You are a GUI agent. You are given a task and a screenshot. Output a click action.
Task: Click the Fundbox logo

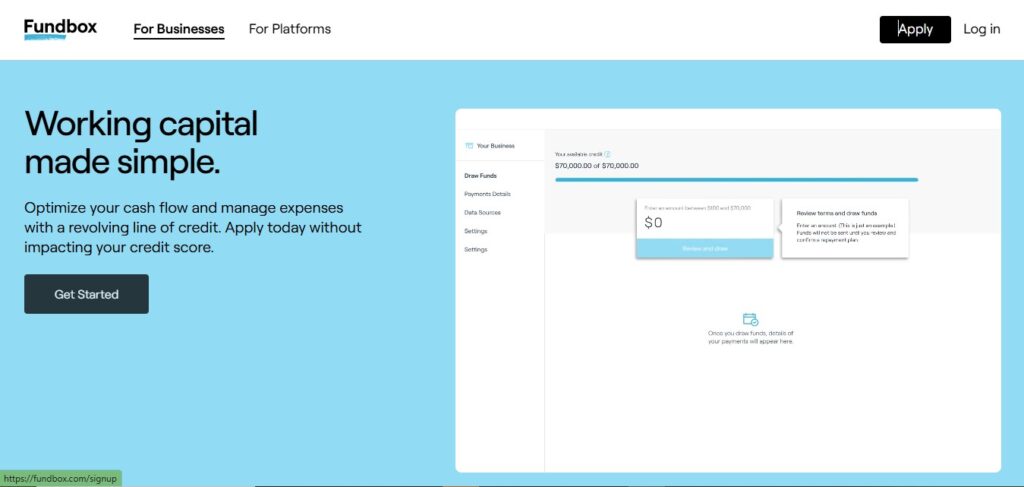[x=60, y=29]
